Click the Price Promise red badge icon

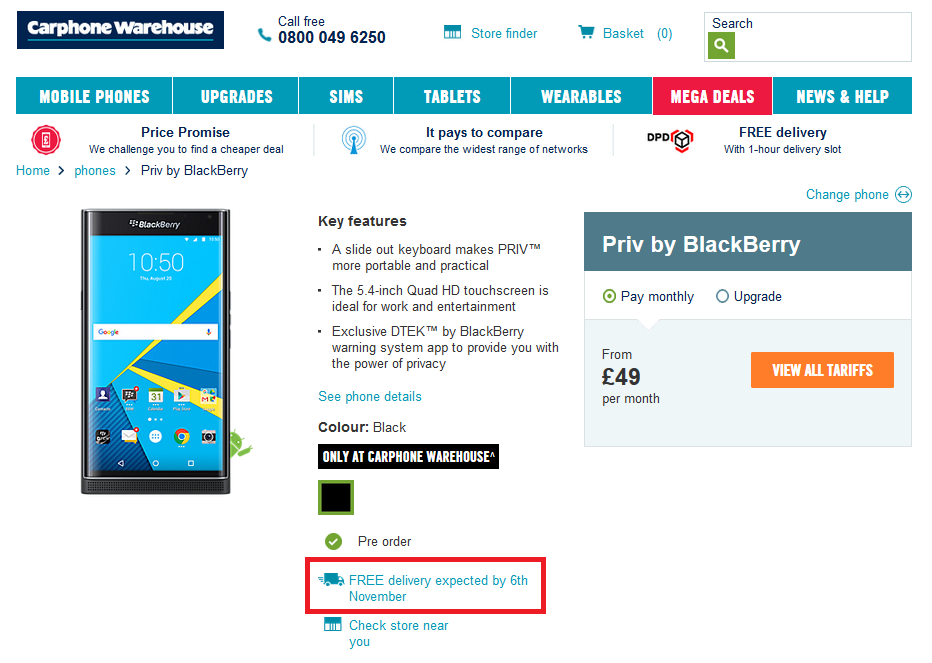pos(46,140)
